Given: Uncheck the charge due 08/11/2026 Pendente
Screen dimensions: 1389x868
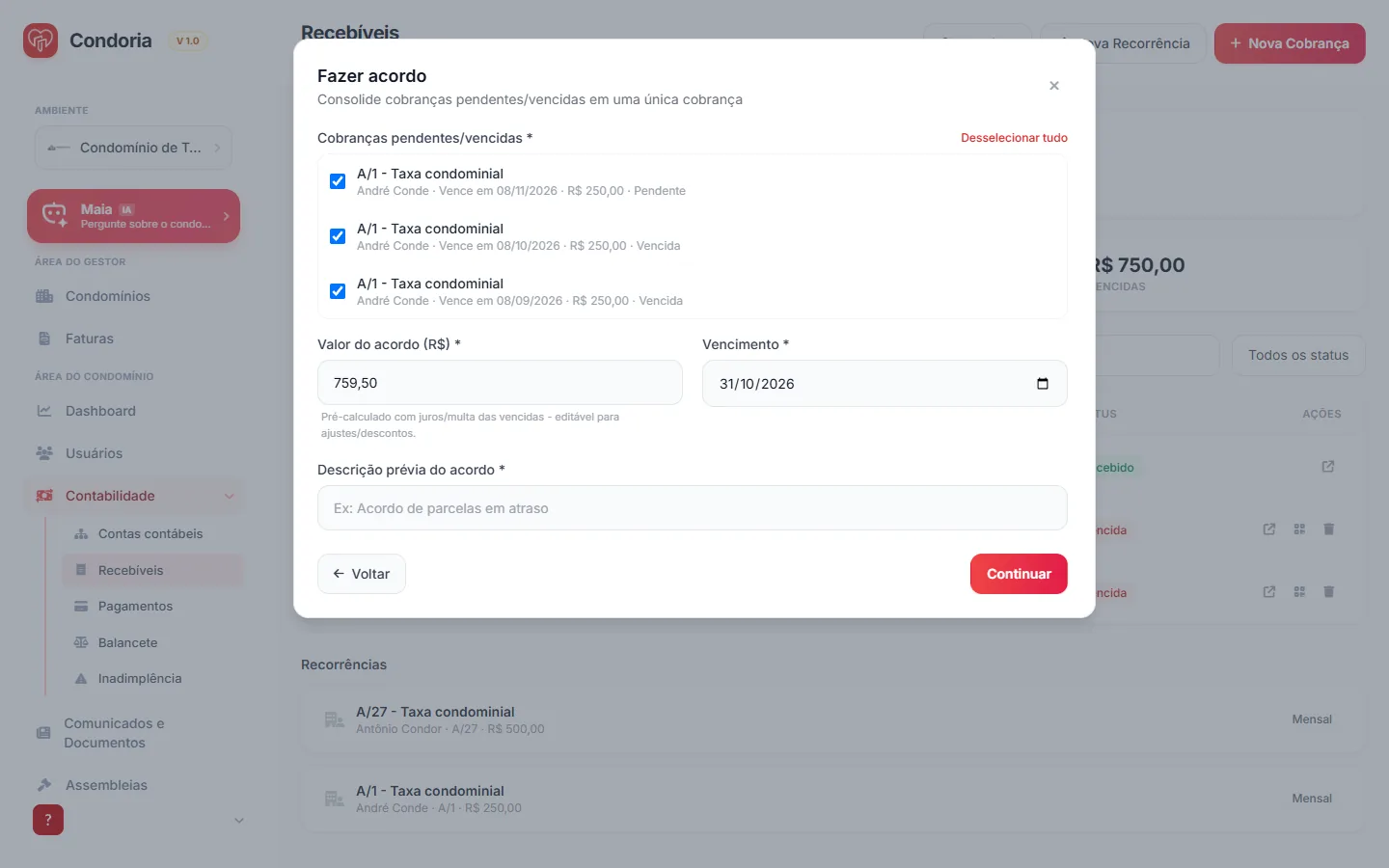Looking at the screenshot, I should point(338,181).
